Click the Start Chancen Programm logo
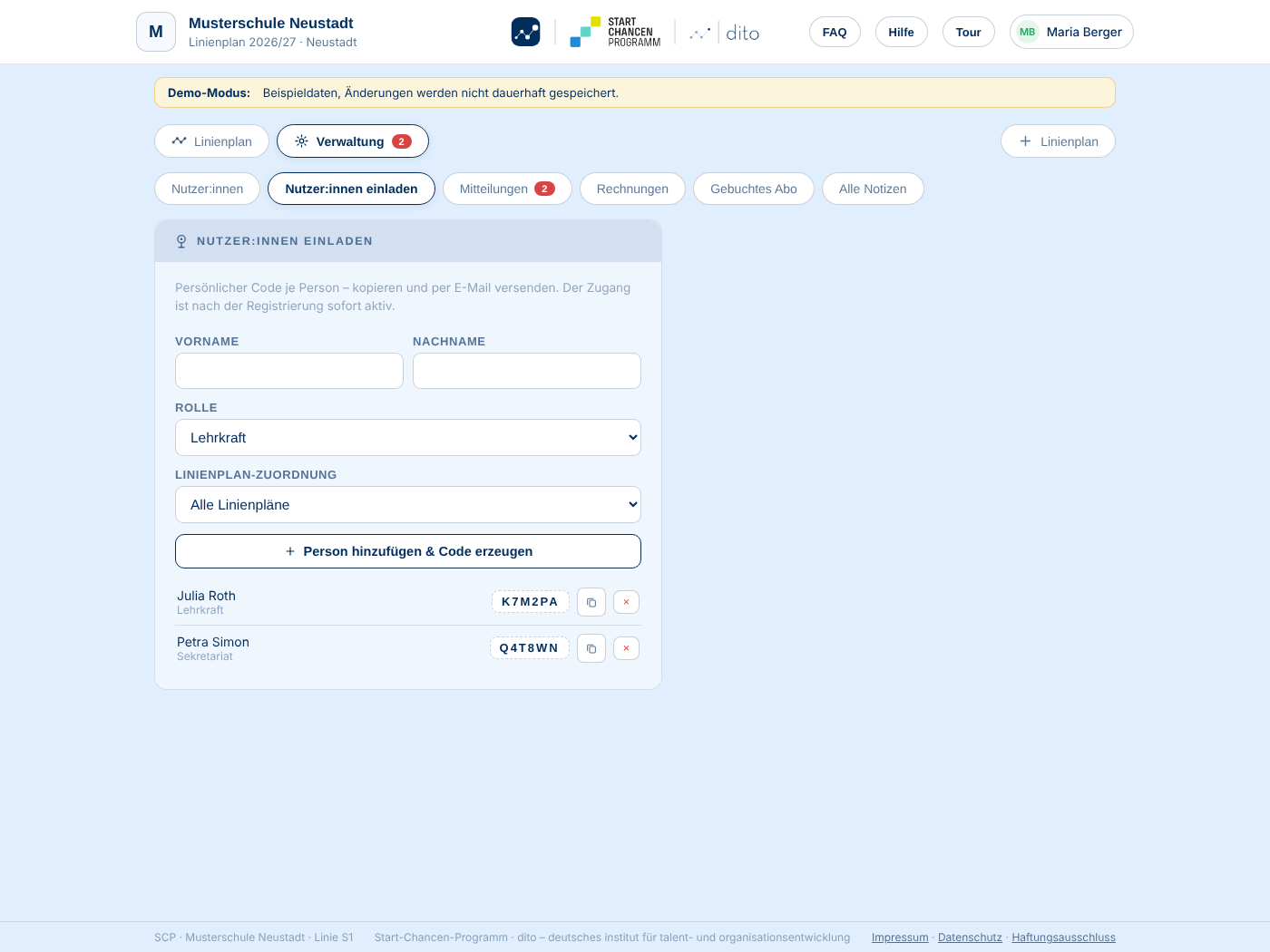Screen dimensions: 1270x952 click(615, 32)
